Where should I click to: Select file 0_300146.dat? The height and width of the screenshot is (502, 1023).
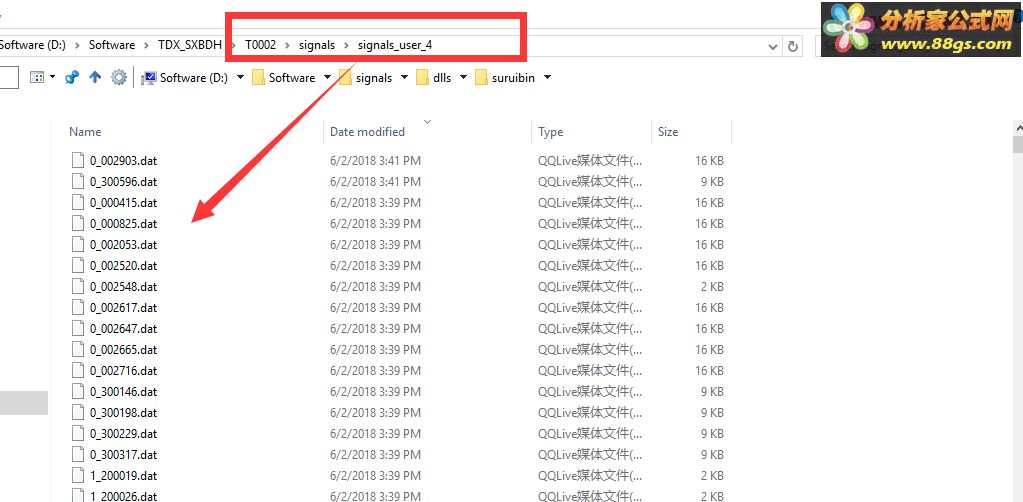pyautogui.click(x=123, y=392)
